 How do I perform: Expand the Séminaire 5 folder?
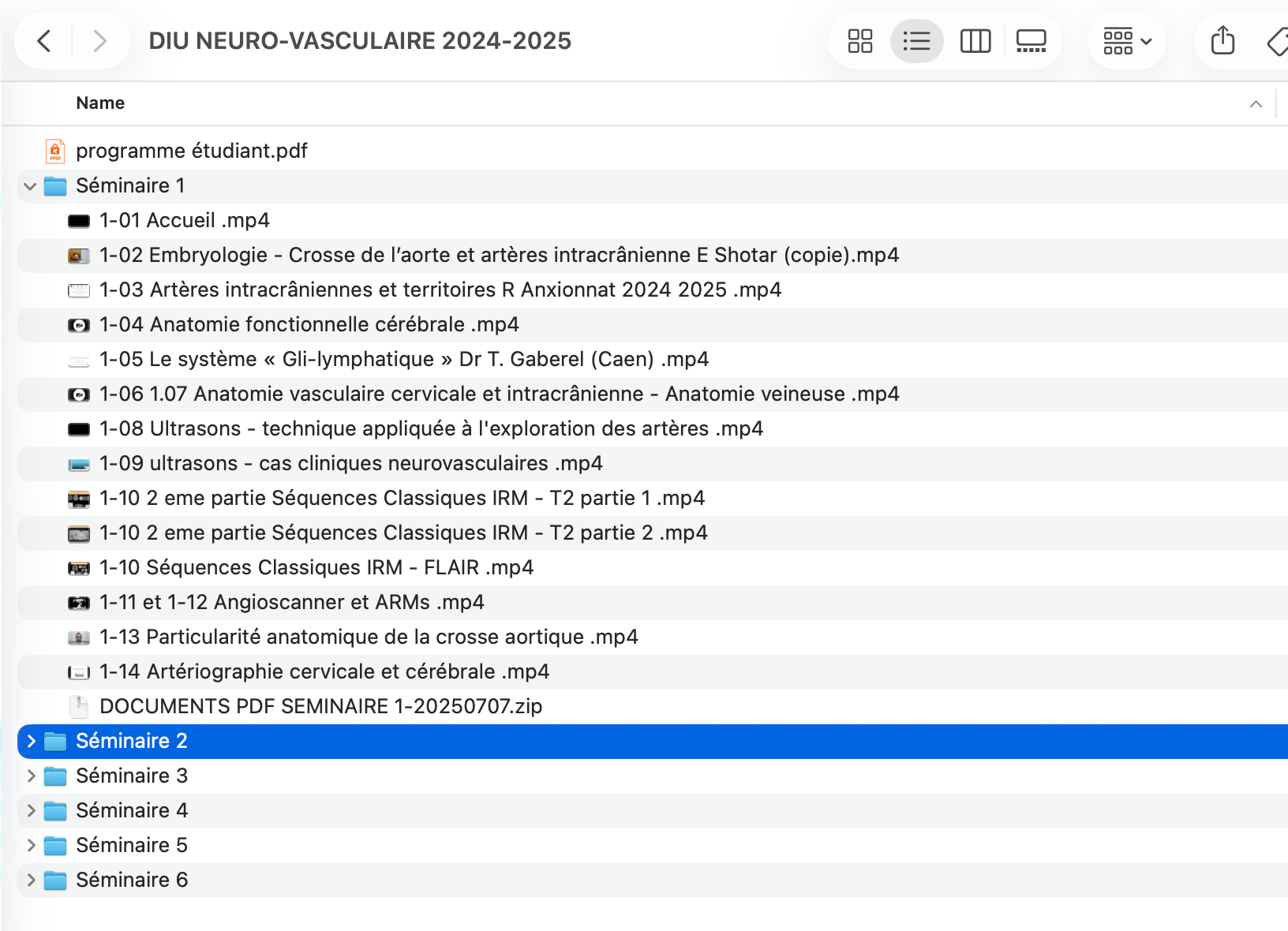click(x=31, y=846)
